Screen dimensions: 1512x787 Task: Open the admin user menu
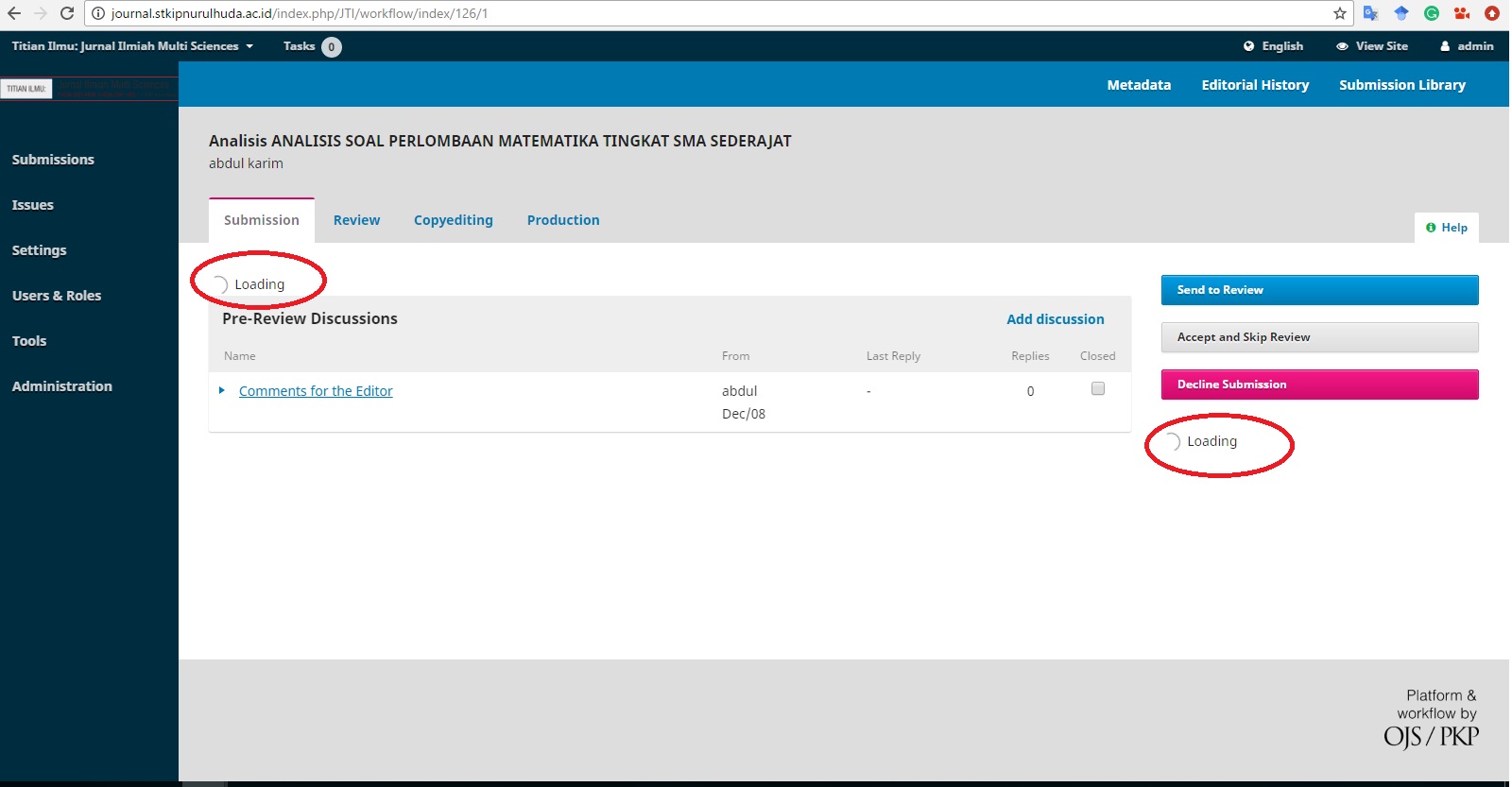coord(1467,46)
